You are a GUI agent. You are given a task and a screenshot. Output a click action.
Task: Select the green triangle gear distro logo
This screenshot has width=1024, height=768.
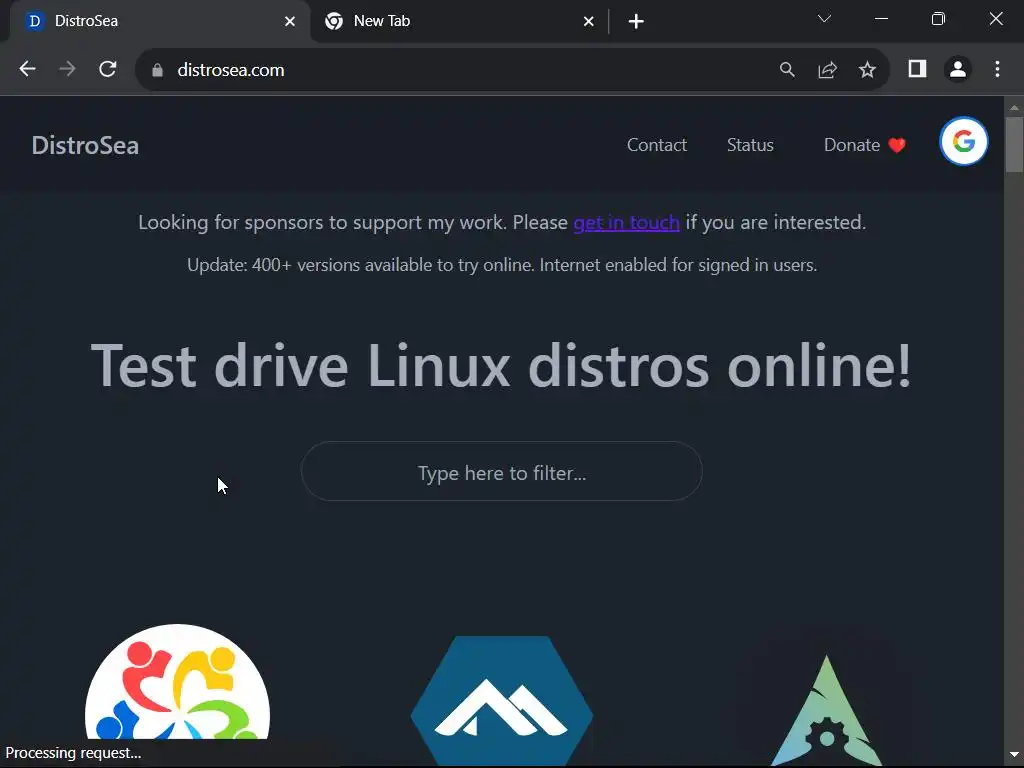click(x=826, y=710)
